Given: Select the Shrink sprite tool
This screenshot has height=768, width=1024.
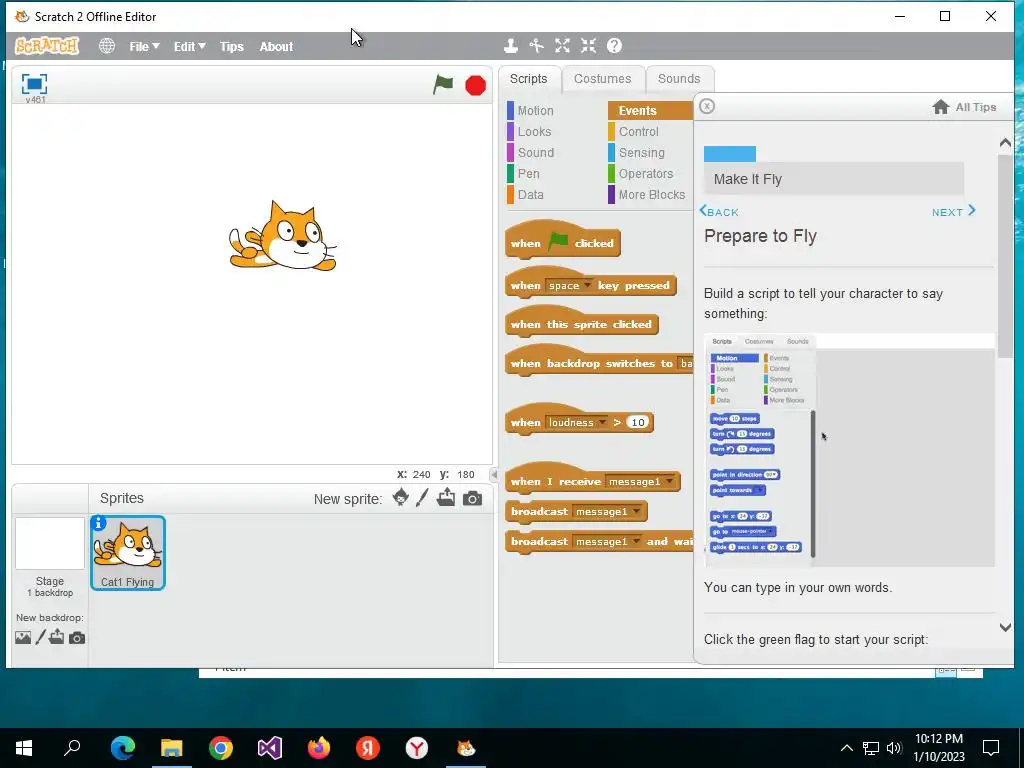Looking at the screenshot, I should [x=588, y=46].
